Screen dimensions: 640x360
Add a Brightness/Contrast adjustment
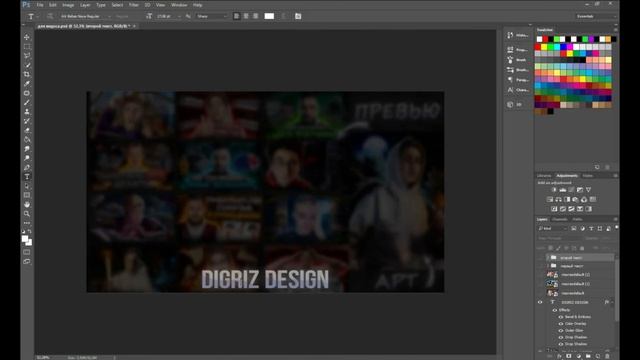[554, 190]
